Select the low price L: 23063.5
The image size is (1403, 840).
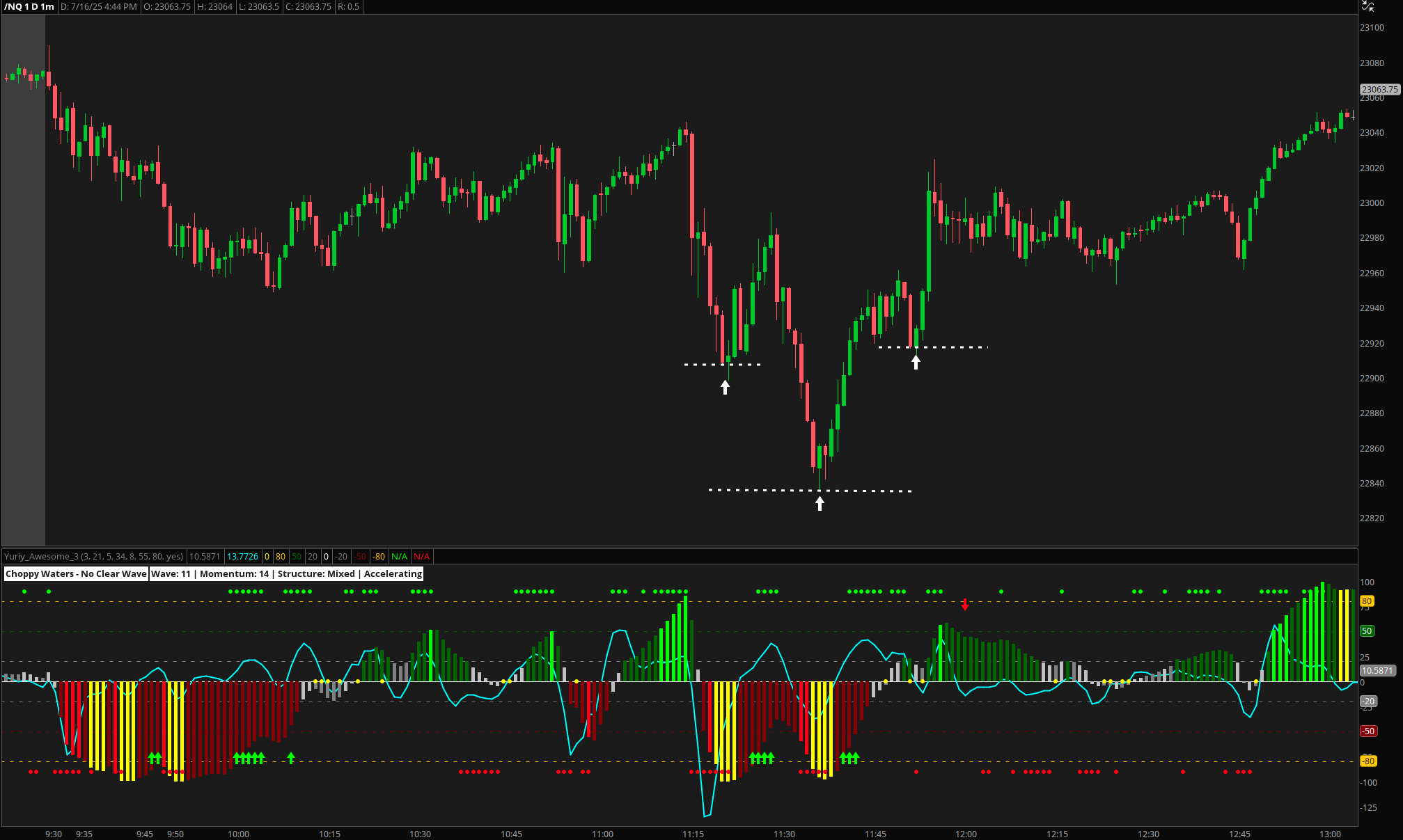[x=258, y=6]
